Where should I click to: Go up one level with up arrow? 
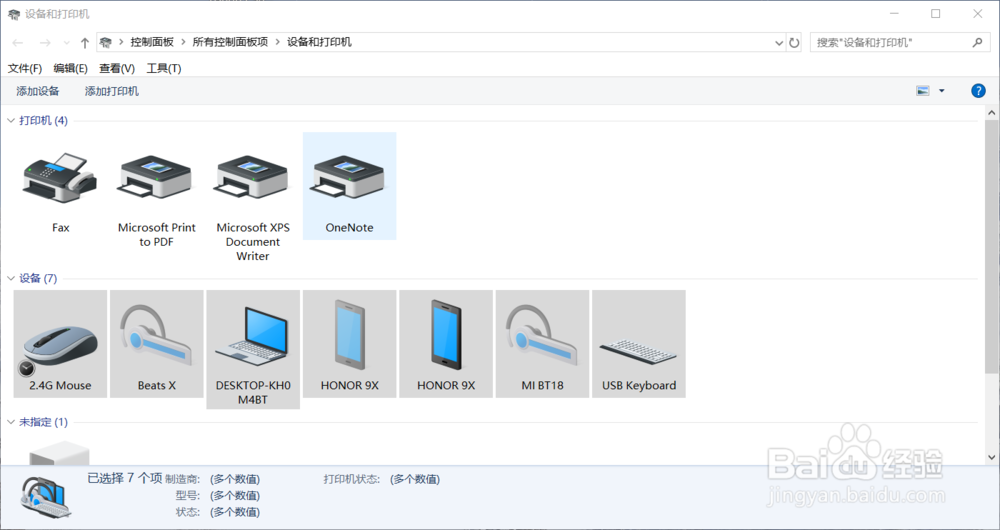85,43
